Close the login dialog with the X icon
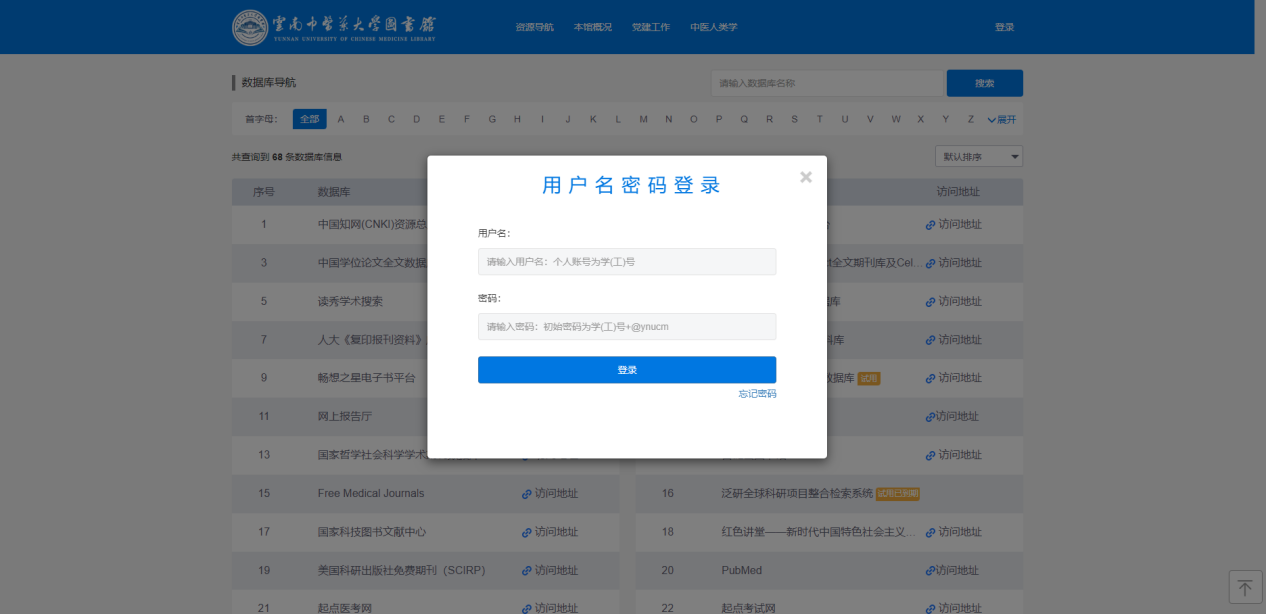The height and width of the screenshot is (614, 1266). 806,177
